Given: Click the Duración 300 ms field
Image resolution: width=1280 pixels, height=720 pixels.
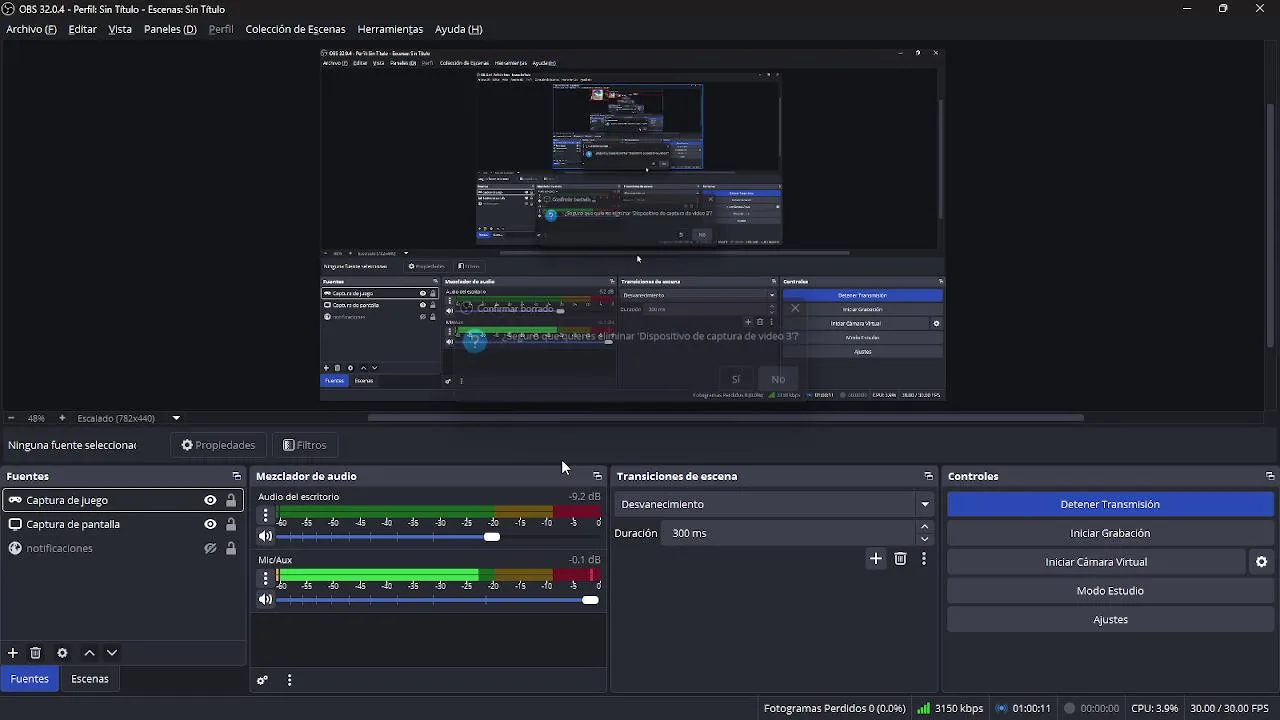Looking at the screenshot, I should click(x=787, y=533).
